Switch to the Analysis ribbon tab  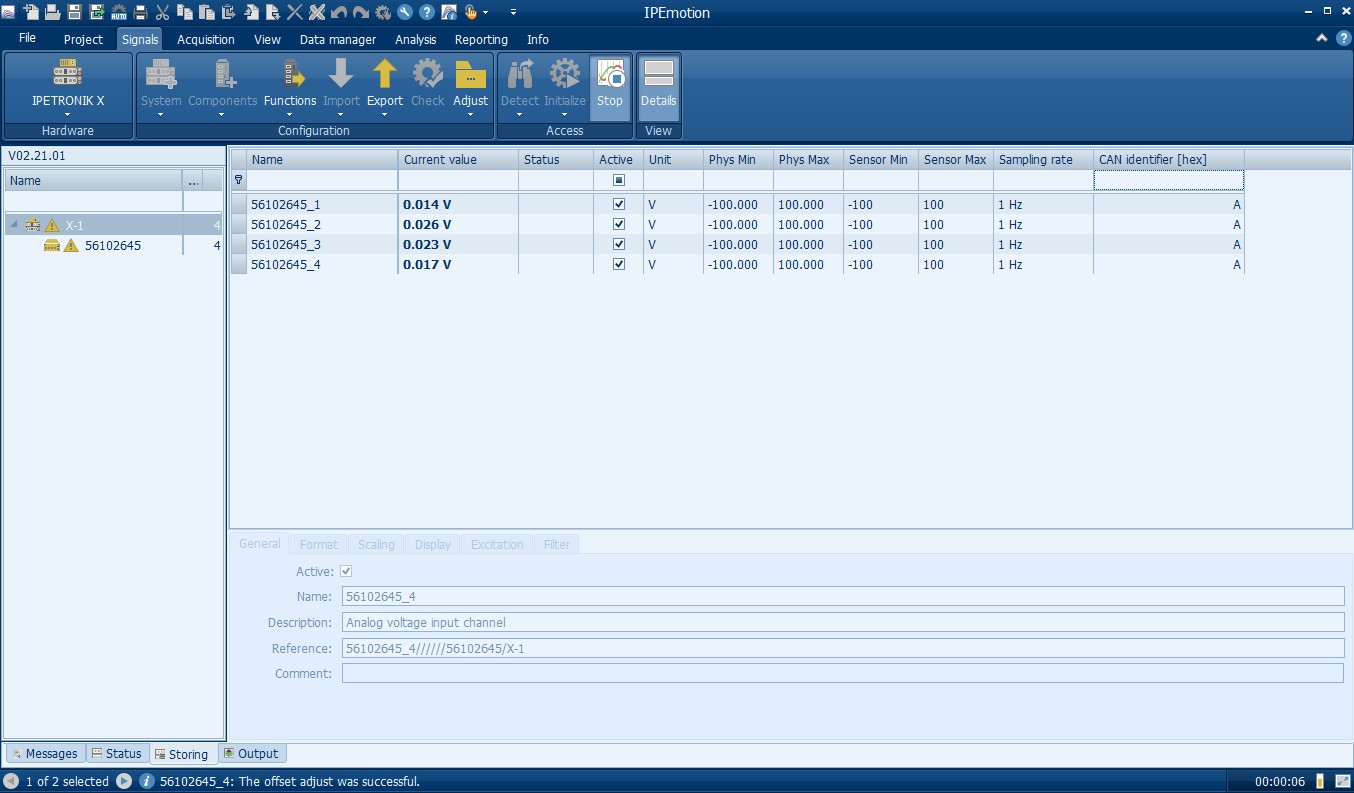click(416, 40)
